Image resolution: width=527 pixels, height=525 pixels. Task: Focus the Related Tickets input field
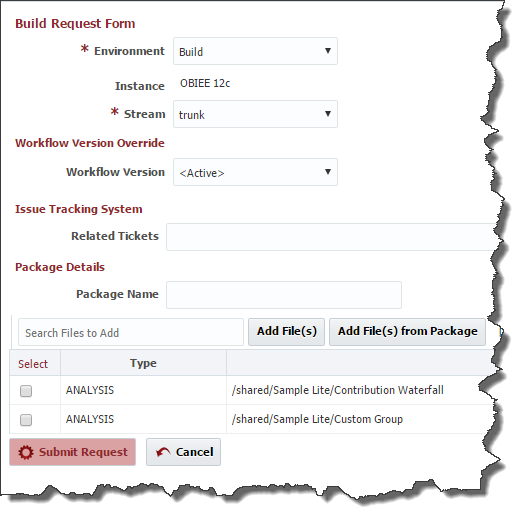point(331,237)
